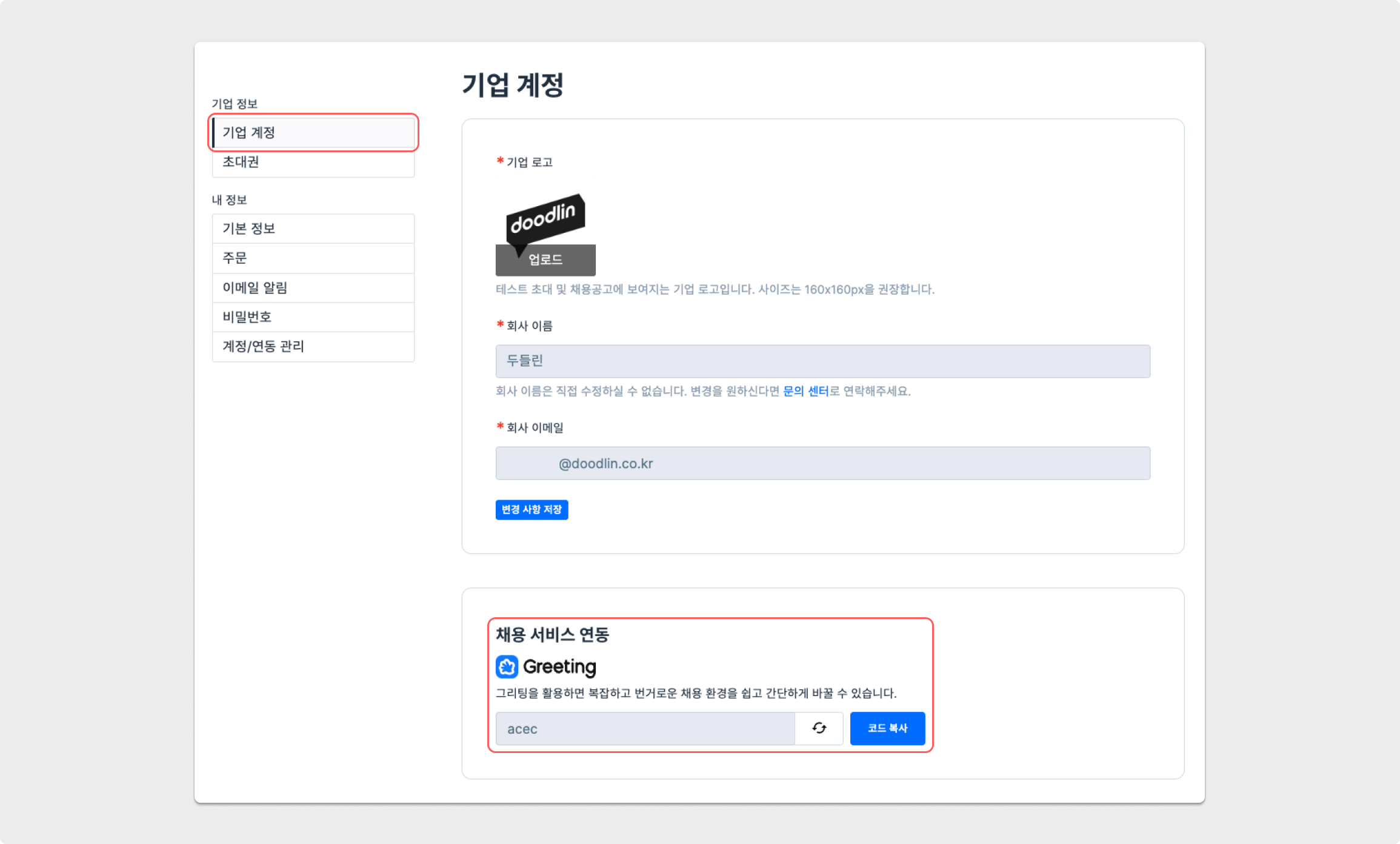Image resolution: width=1400 pixels, height=844 pixels.
Task: Open the 문의 센터 link
Action: [x=805, y=391]
